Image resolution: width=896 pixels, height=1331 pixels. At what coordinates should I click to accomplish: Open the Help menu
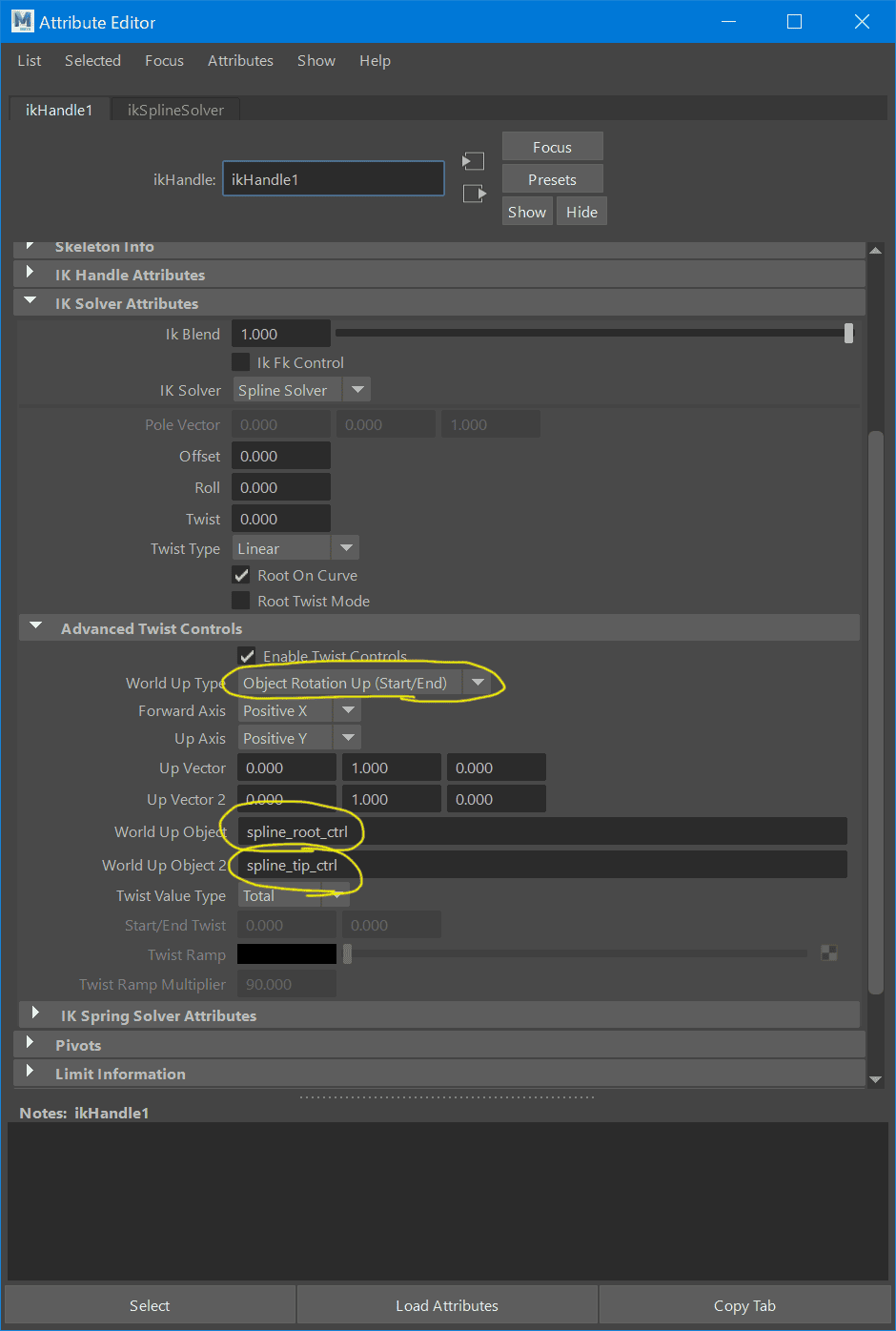tap(375, 60)
